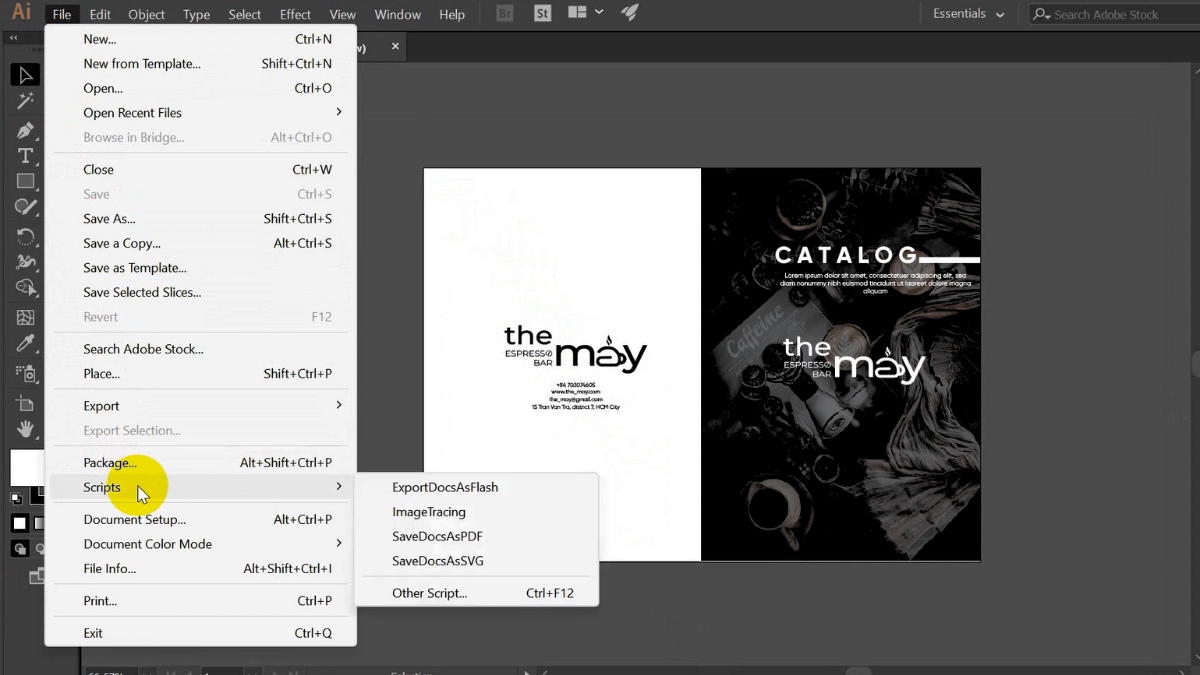Run the ImageTracing script
Screen dimensions: 1200x675
point(477,512)
